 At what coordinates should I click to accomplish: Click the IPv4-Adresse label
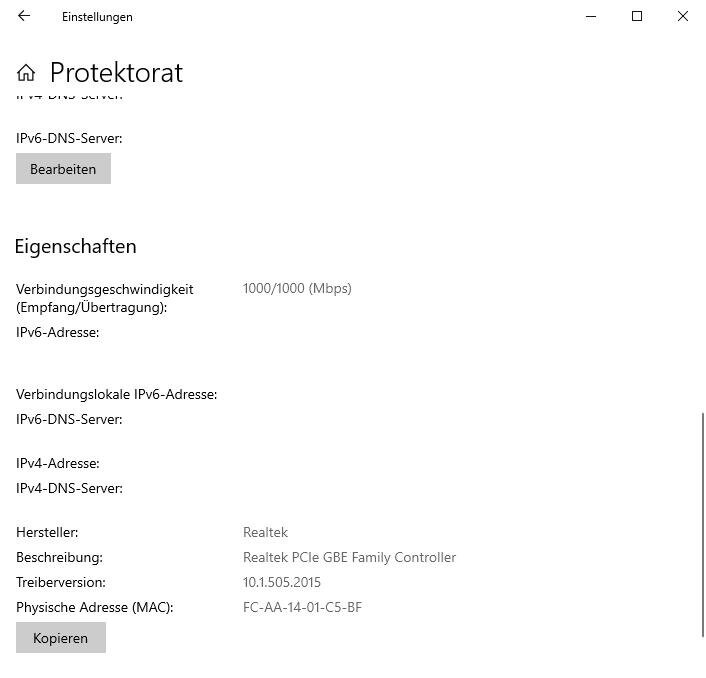[x=58, y=463]
